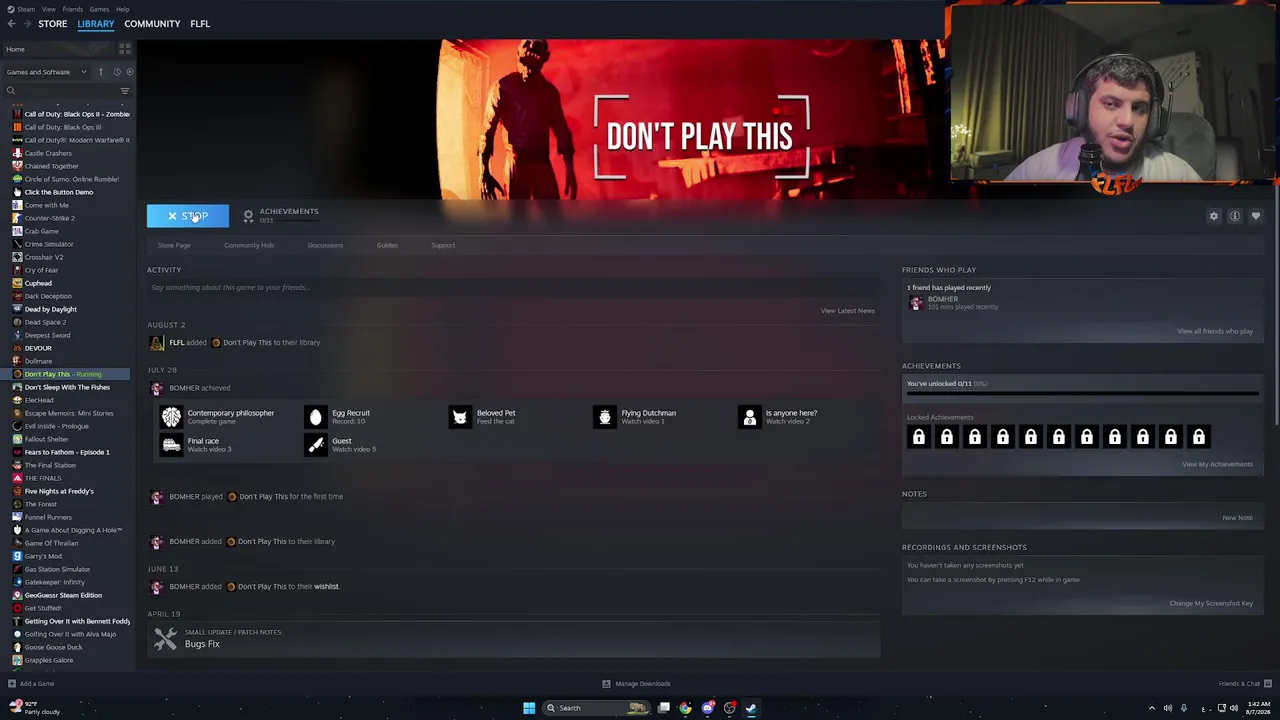Screen dimensions: 1280x720
Task: Click View Latest News
Action: pyautogui.click(x=848, y=311)
